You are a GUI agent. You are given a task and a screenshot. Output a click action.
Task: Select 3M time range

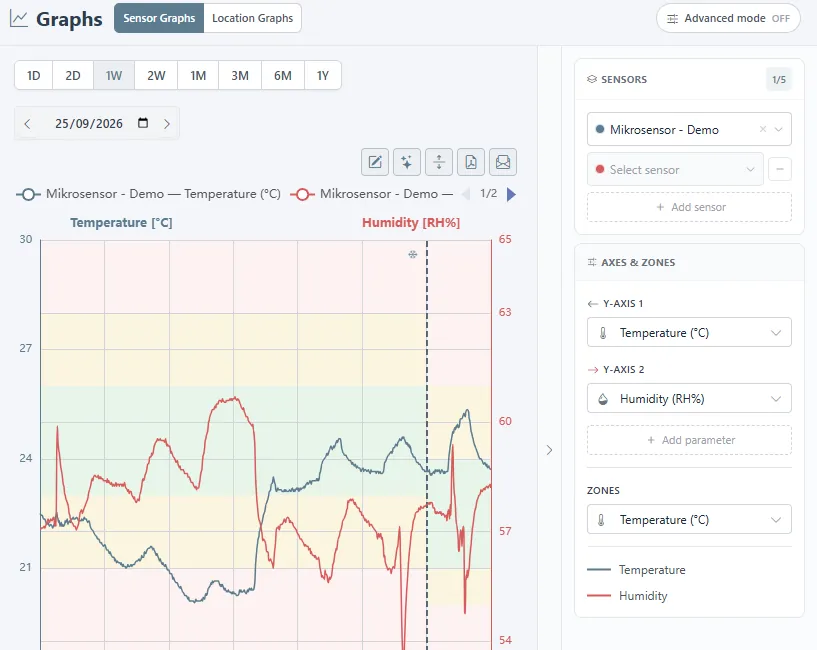(x=240, y=76)
